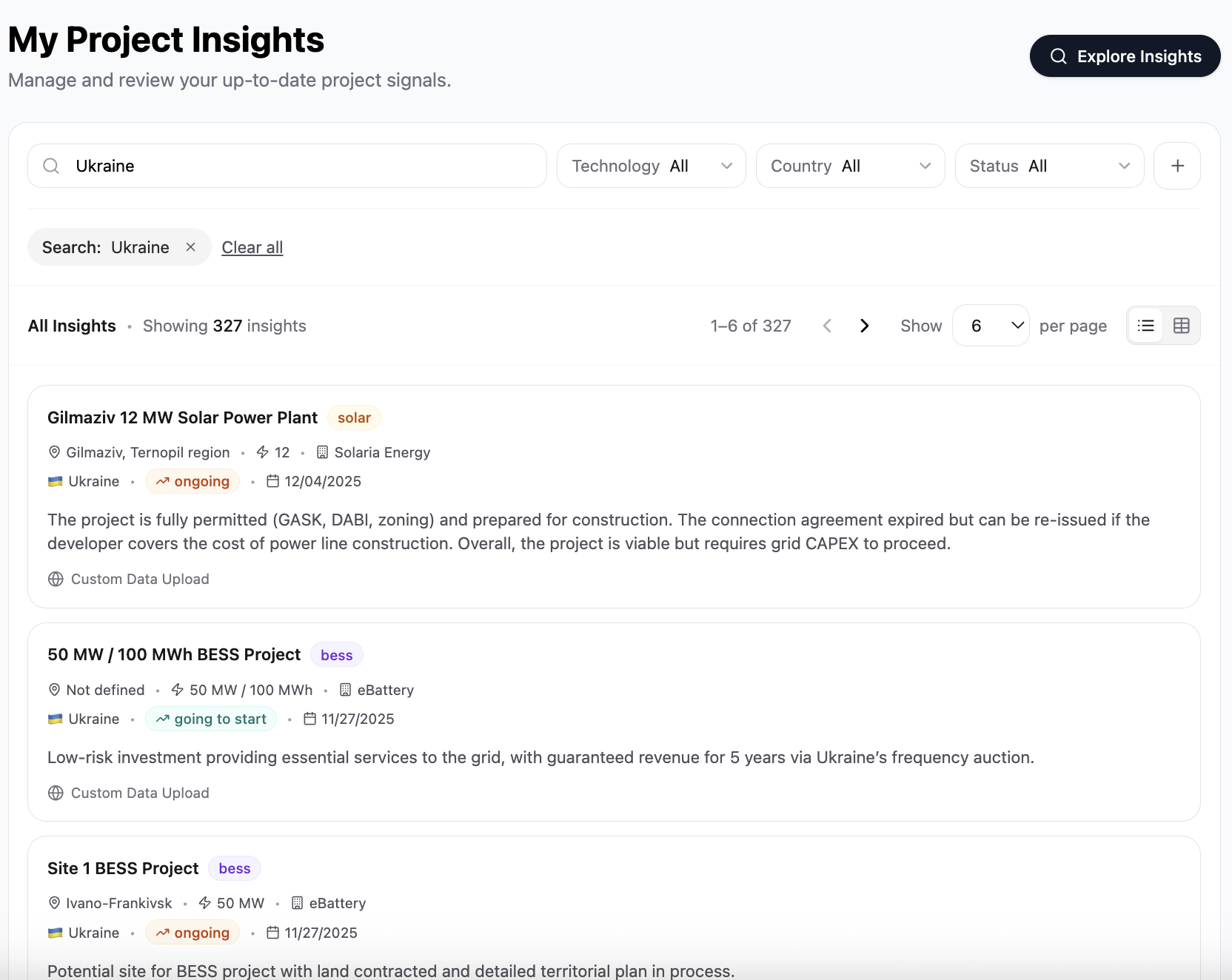Click lightning icon in Site 1 BESS card
The height and width of the screenshot is (980, 1232).
pos(205,903)
